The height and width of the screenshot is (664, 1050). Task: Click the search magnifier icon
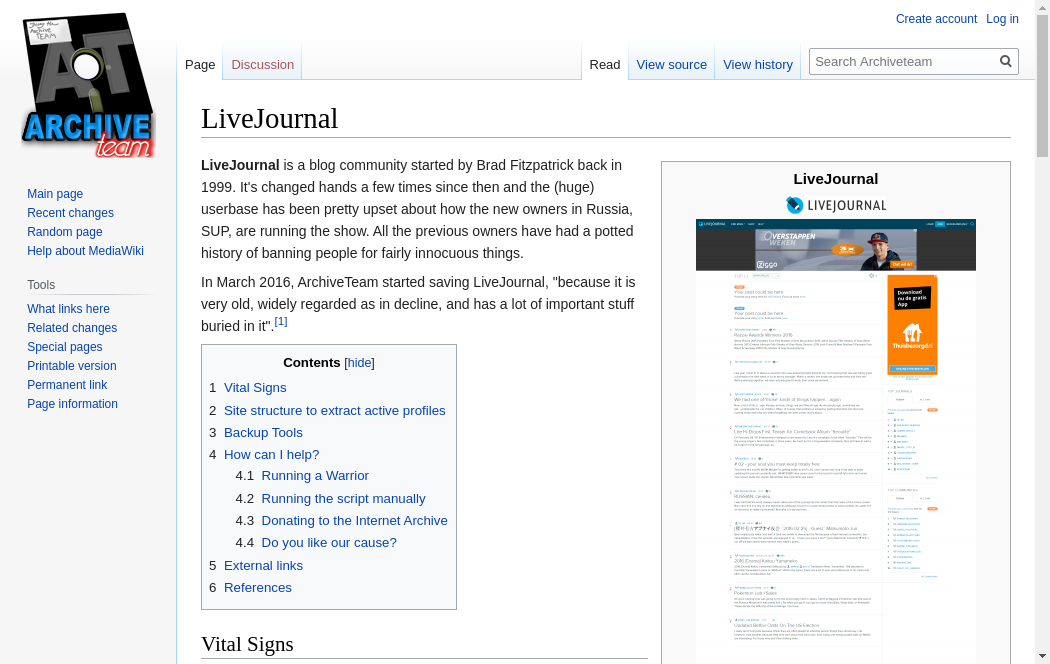click(1005, 61)
